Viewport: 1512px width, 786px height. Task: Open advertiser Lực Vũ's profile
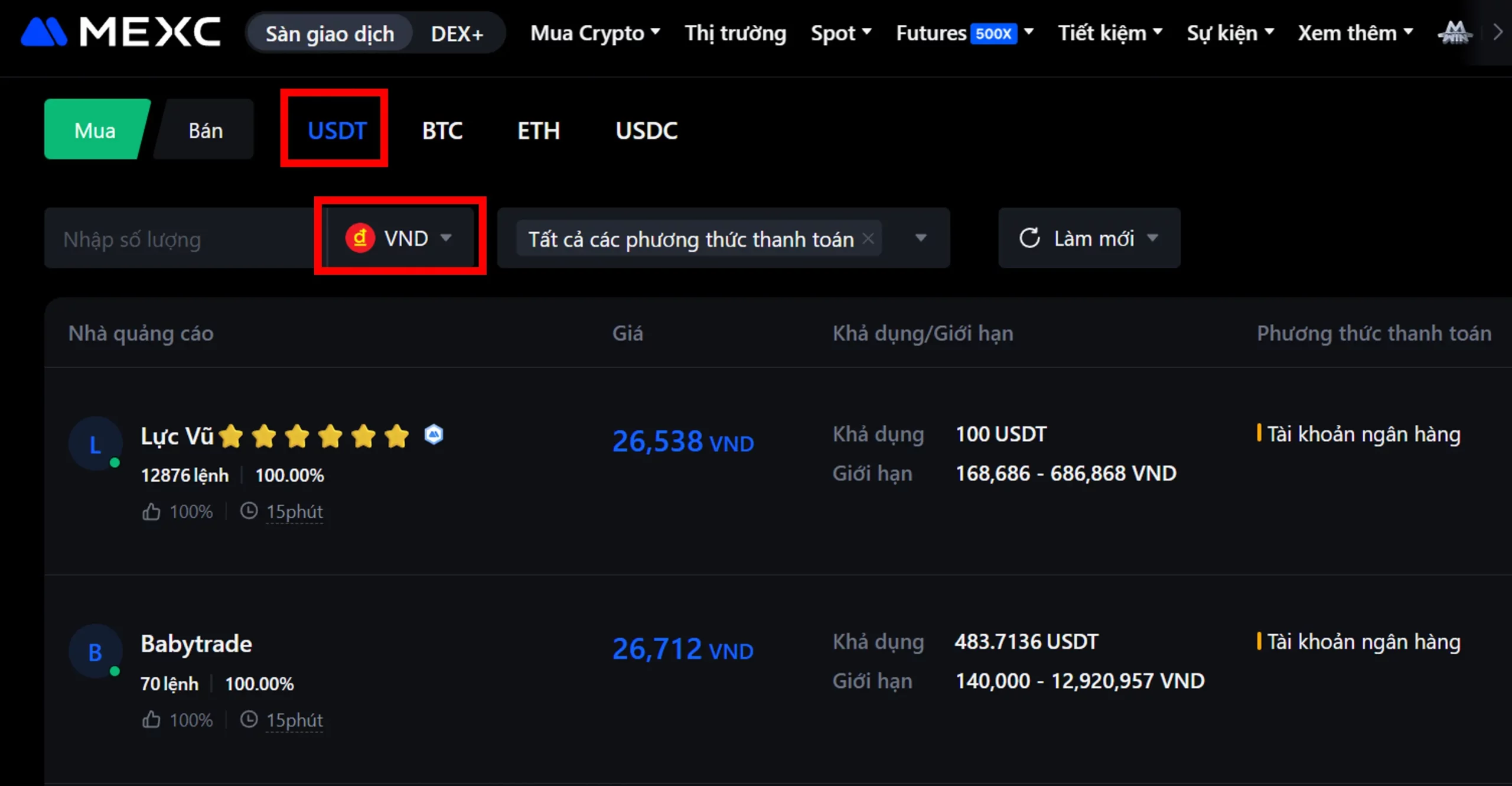[177, 436]
